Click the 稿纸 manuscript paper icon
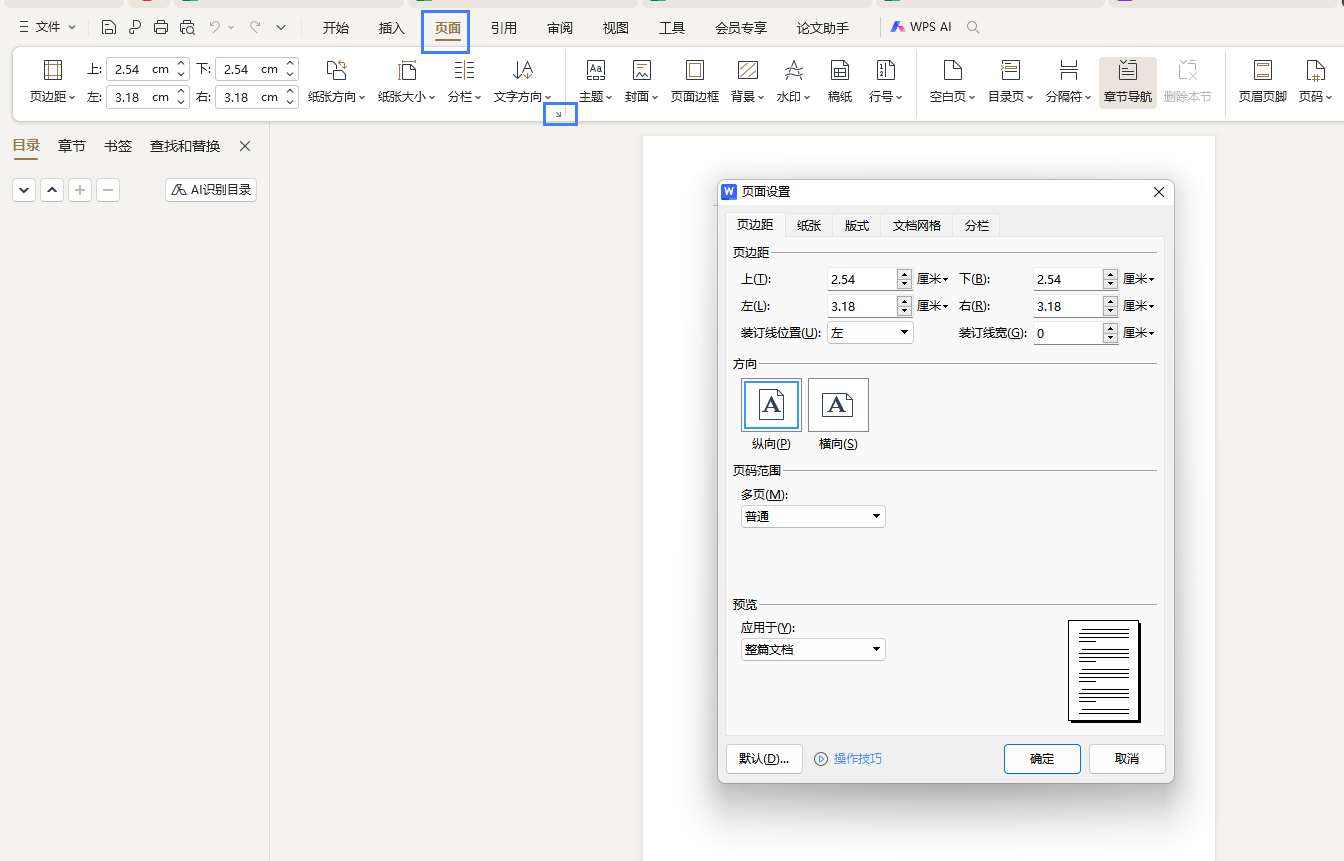1344x861 pixels. pos(840,70)
